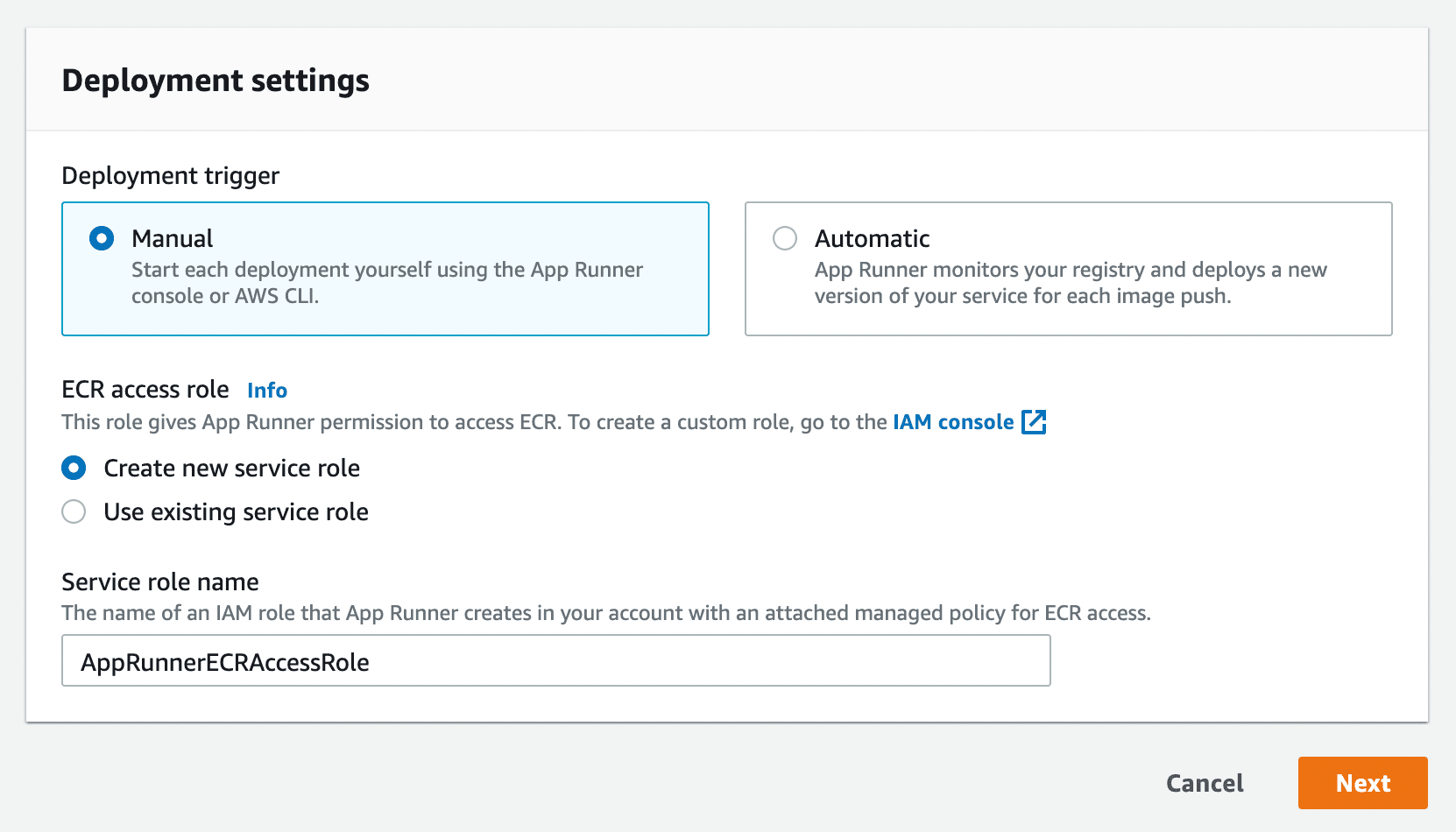Click the Manual option description text
Image resolution: width=1456 pixels, height=832 pixels.
tap(386, 282)
